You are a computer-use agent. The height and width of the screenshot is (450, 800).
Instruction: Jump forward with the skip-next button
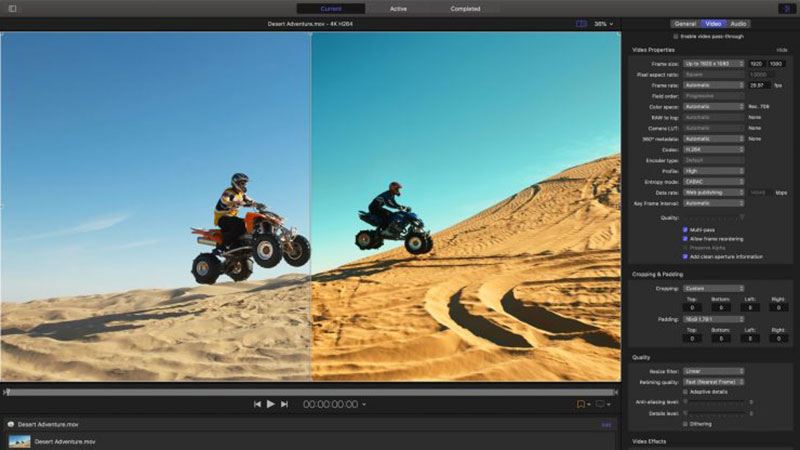284,404
